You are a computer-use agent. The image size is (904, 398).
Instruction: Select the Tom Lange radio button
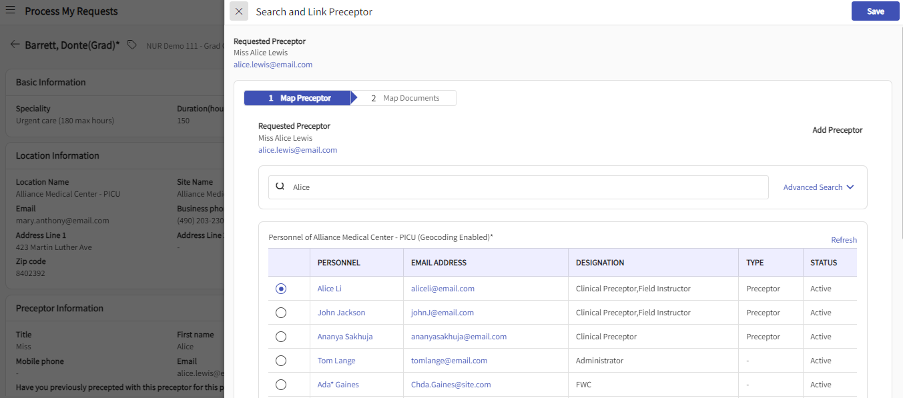pyautogui.click(x=281, y=361)
